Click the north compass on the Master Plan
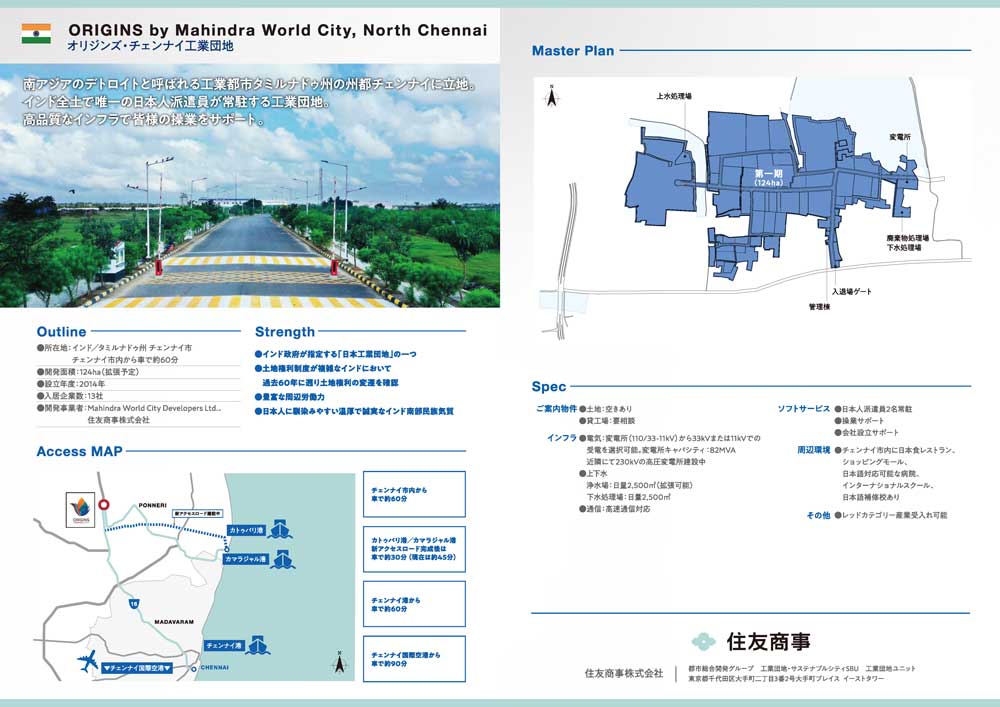 552,96
